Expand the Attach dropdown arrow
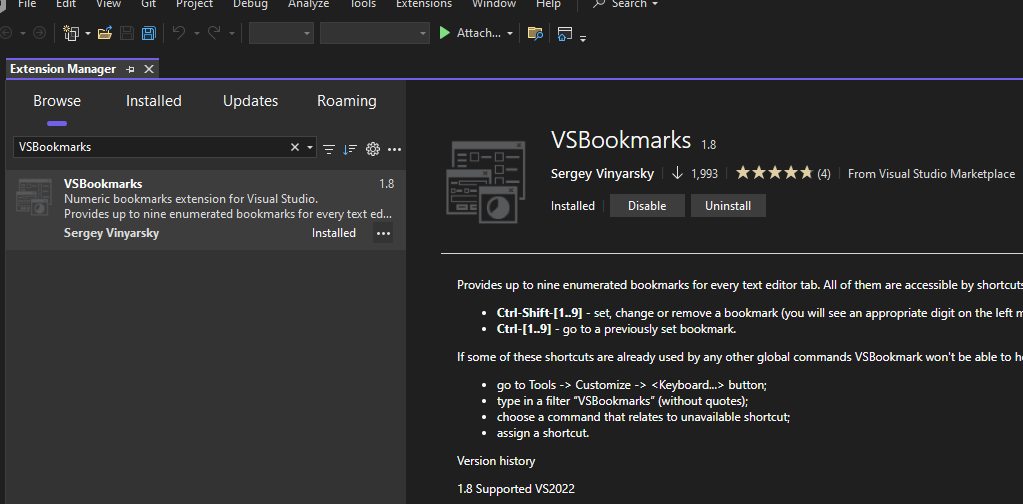Screen dimensions: 1023x504 tap(510, 33)
